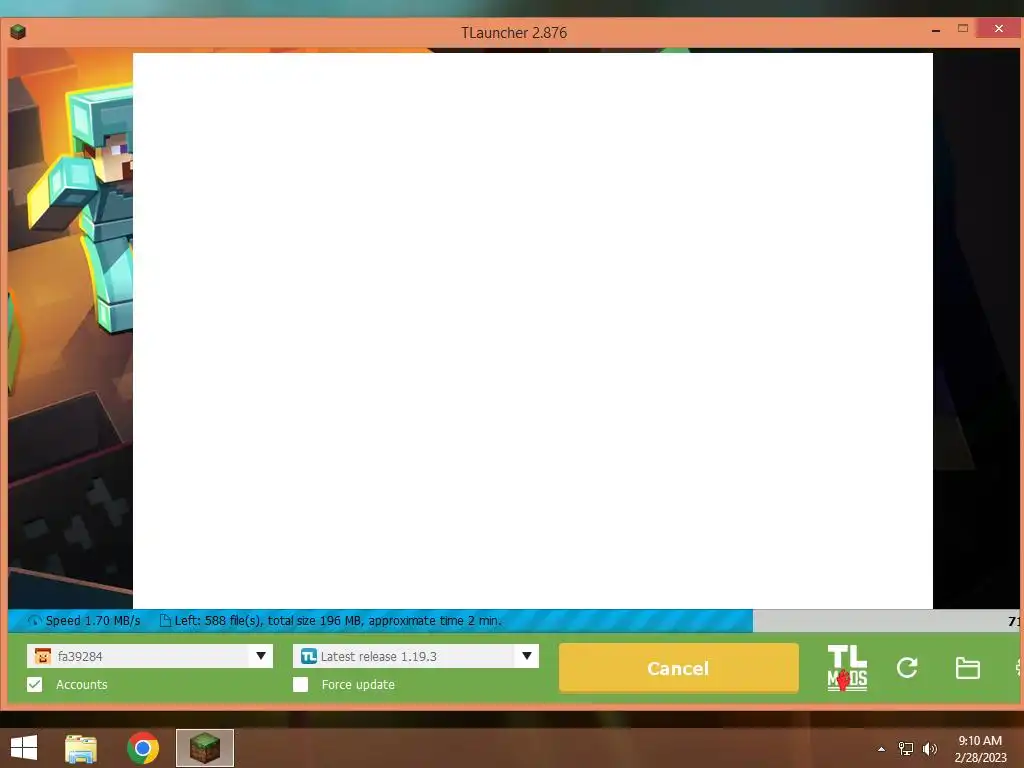Open the game folder icon
The height and width of the screenshot is (768, 1024).
pyautogui.click(x=967, y=668)
